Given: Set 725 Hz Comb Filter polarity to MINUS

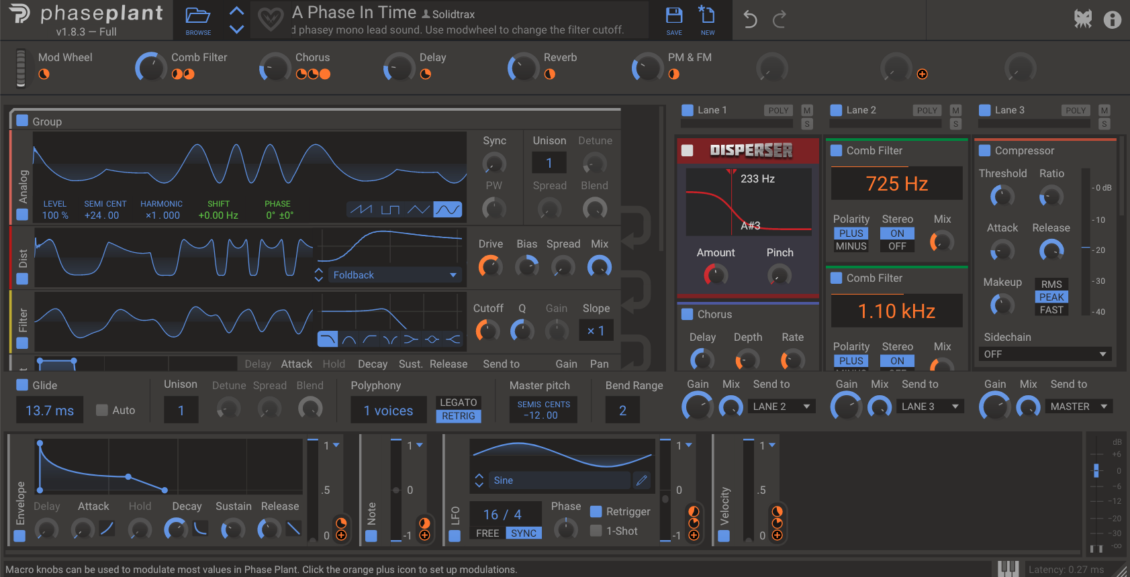Looking at the screenshot, I should point(851,246).
